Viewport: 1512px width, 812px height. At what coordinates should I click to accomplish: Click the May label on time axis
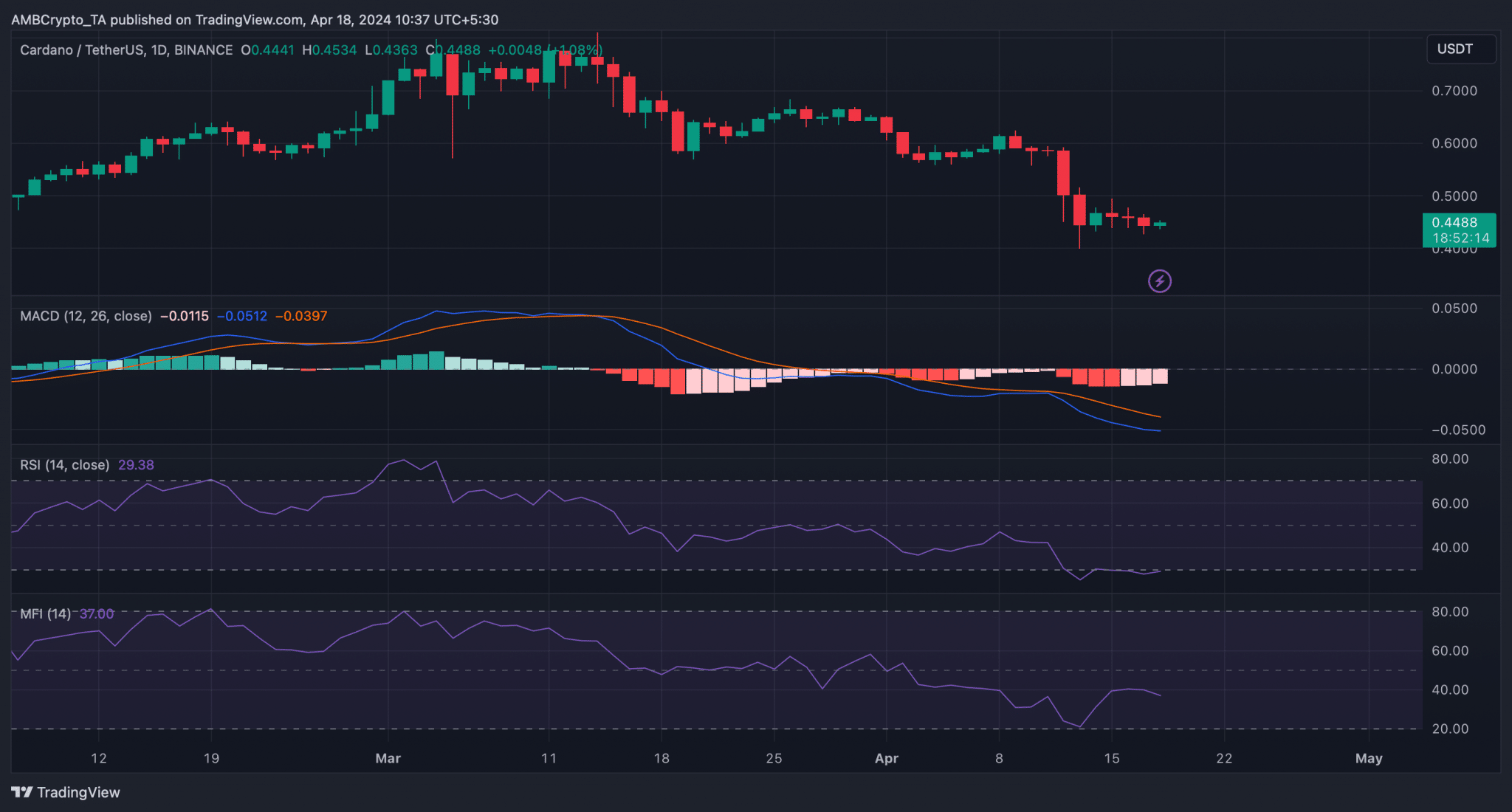pyautogui.click(x=1369, y=758)
